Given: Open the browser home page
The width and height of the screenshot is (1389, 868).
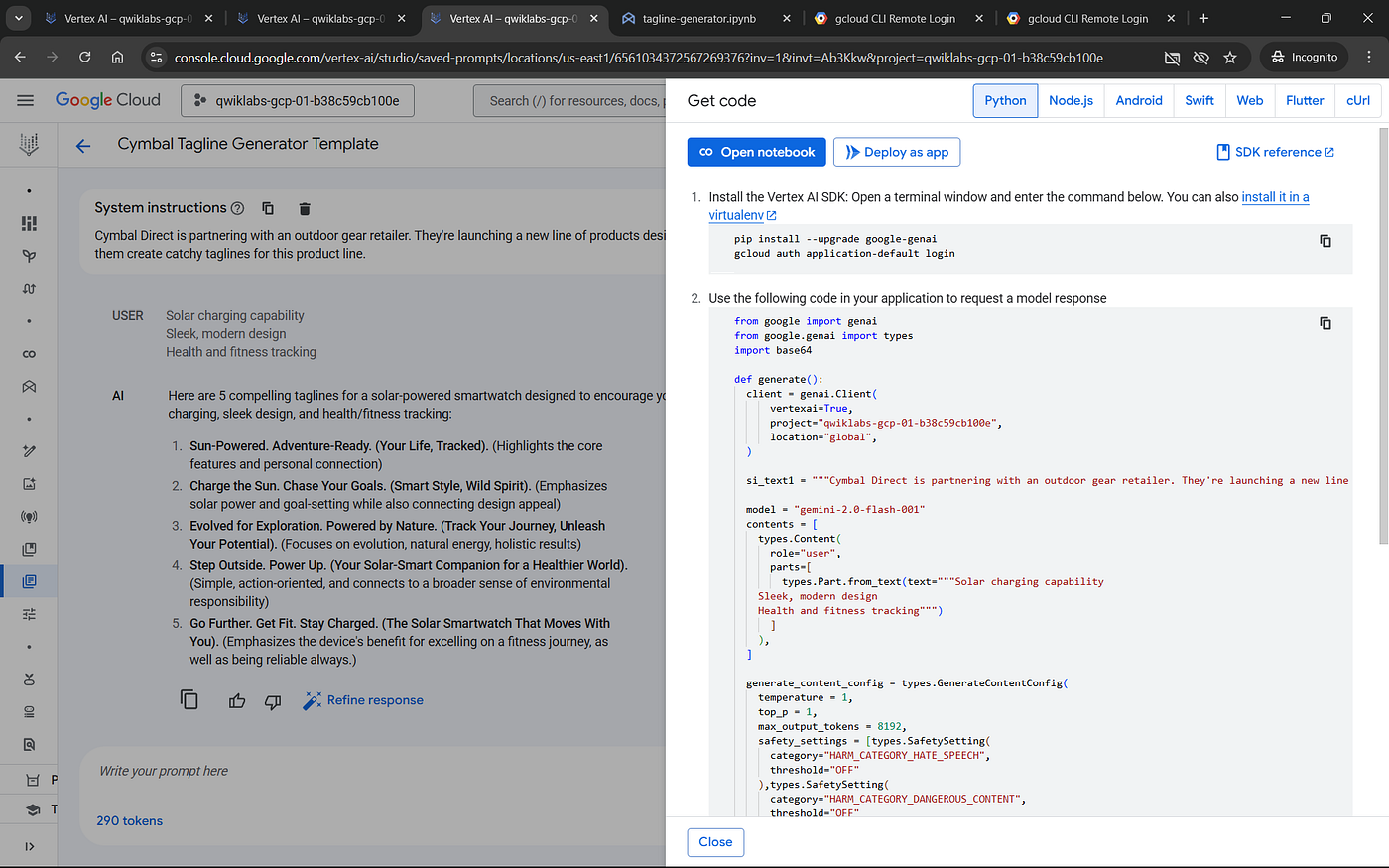Looking at the screenshot, I should pos(117,58).
